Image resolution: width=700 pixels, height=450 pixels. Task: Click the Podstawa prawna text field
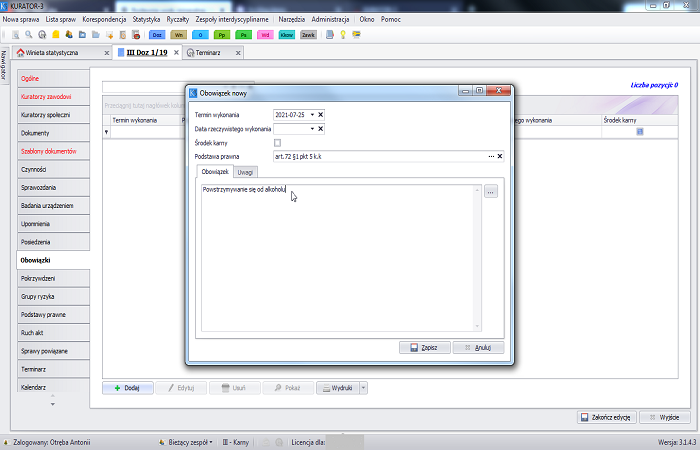coord(379,156)
